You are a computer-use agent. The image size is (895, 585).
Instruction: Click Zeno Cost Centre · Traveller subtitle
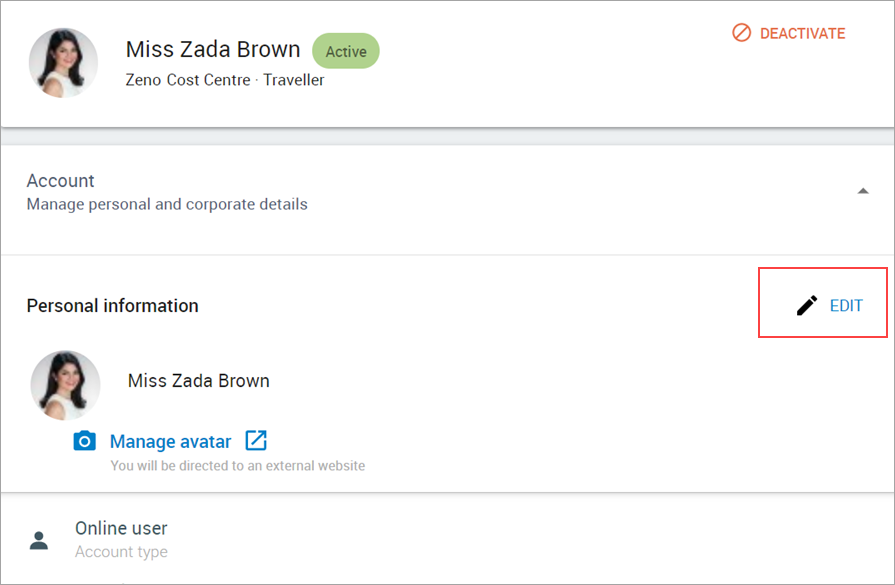point(225,80)
